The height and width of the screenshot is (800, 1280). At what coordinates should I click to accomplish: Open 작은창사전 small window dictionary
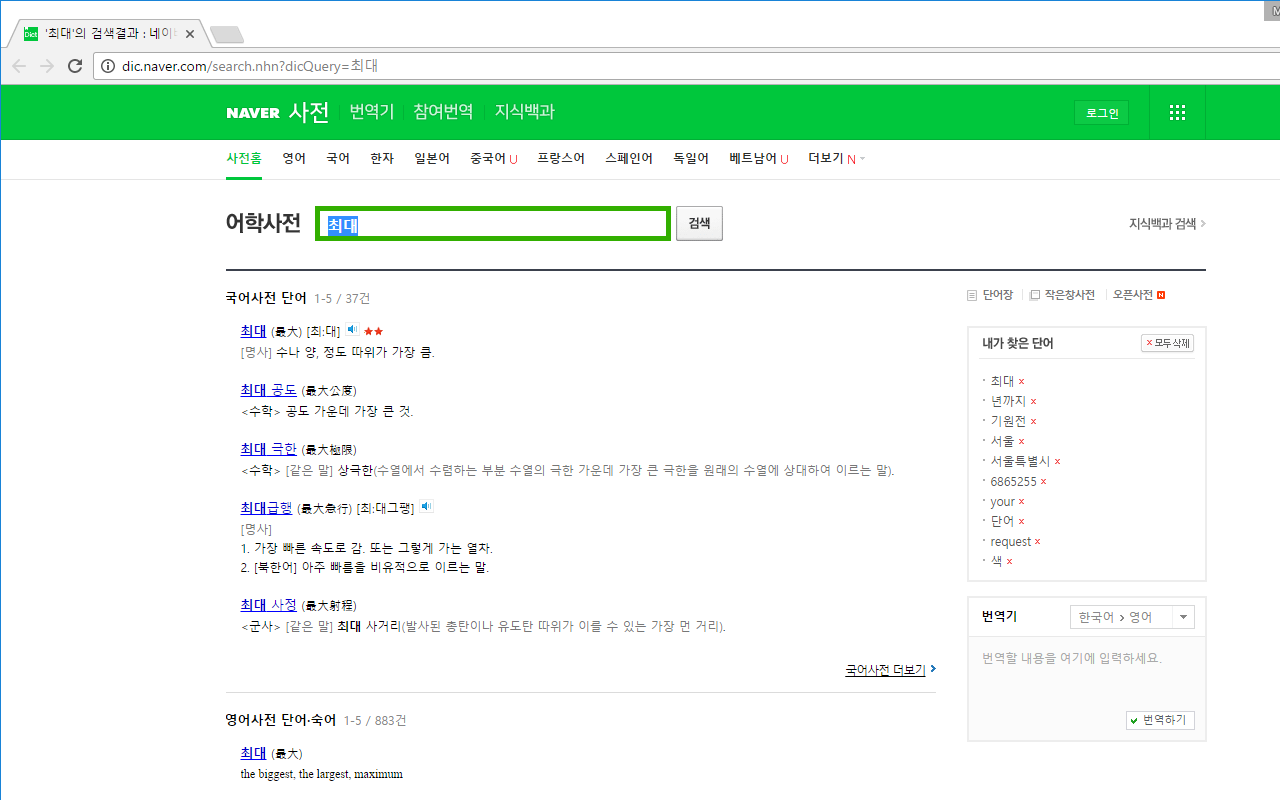1062,295
